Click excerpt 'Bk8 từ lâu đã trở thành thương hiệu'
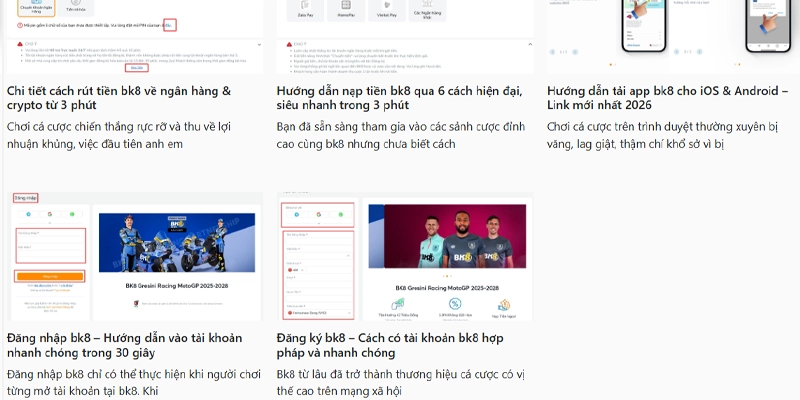The height and width of the screenshot is (400, 800). [401, 383]
